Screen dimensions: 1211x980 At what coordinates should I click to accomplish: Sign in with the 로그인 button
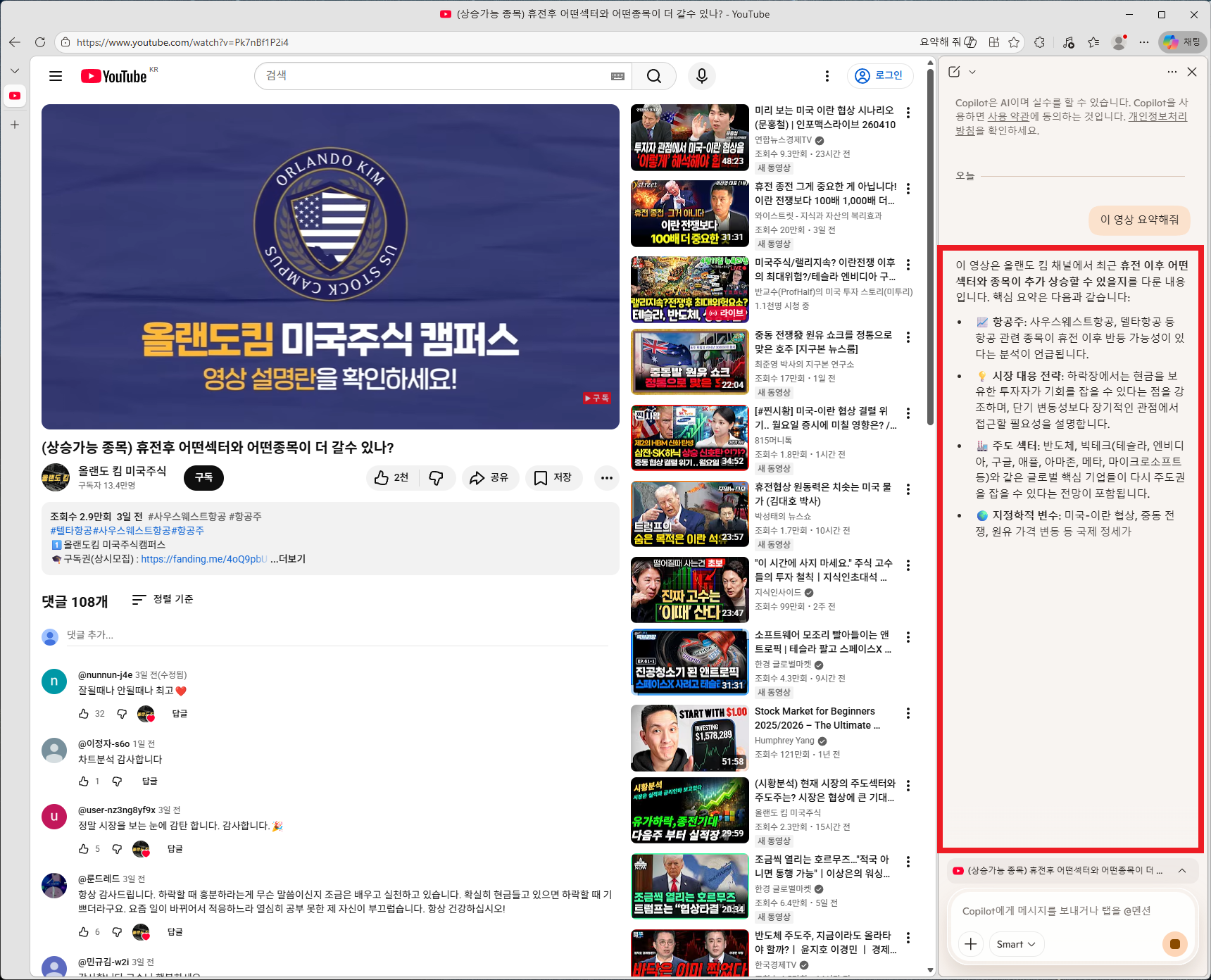pyautogui.click(x=879, y=75)
